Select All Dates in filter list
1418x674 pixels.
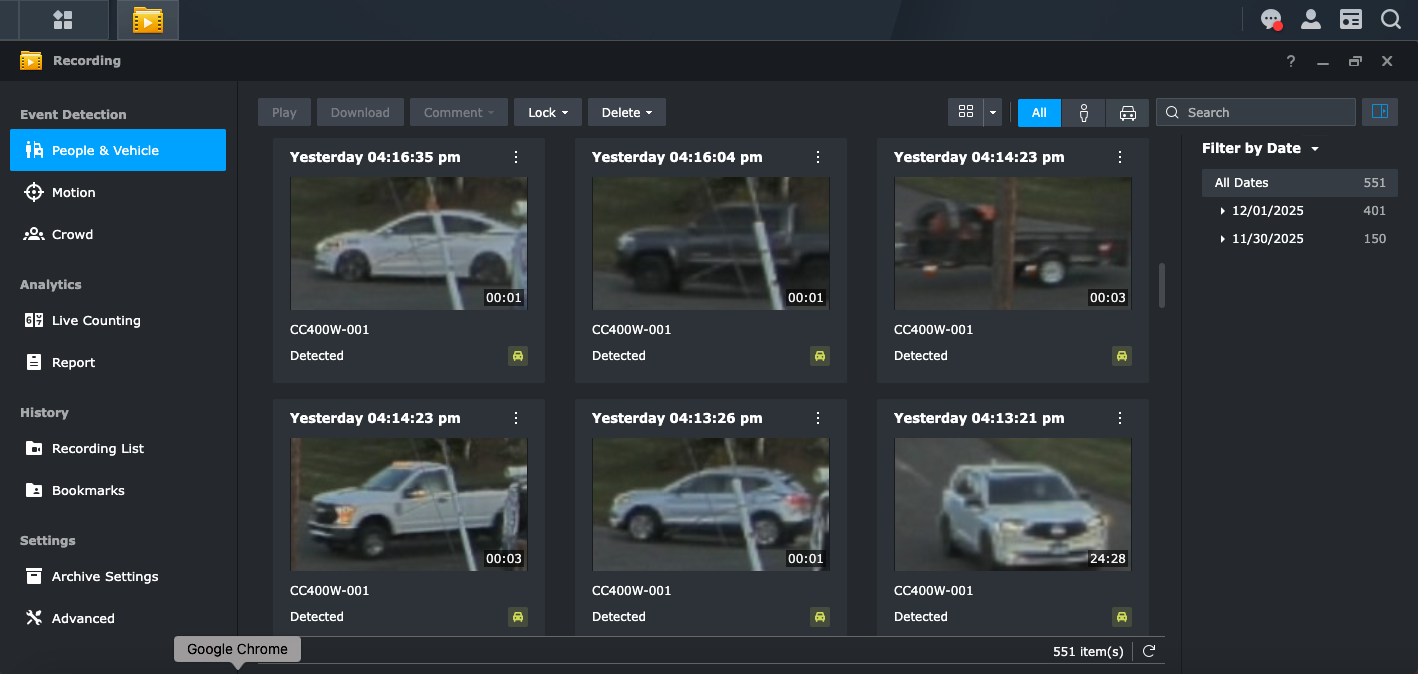[x=1241, y=183]
